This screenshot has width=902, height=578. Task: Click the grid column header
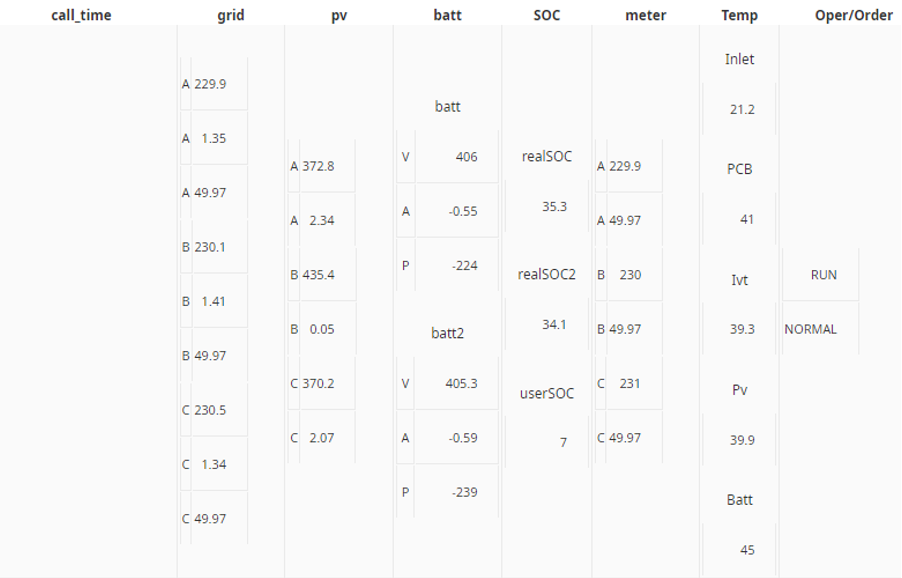tap(230, 15)
